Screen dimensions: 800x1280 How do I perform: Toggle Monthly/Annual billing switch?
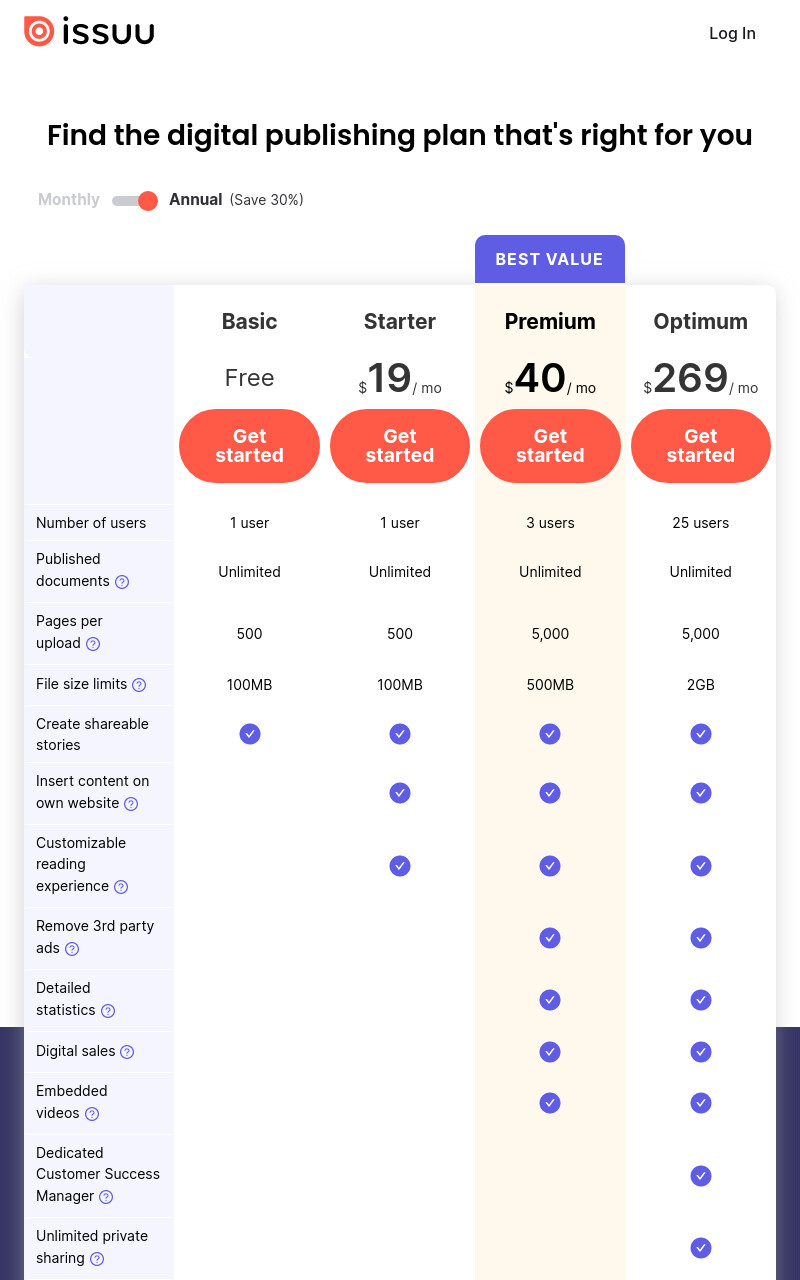135,200
